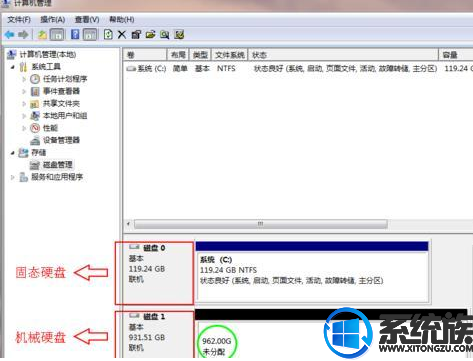This screenshot has height=361, width=473.
Task: Click the Properties toolbar icon
Action: [x=136, y=34]
